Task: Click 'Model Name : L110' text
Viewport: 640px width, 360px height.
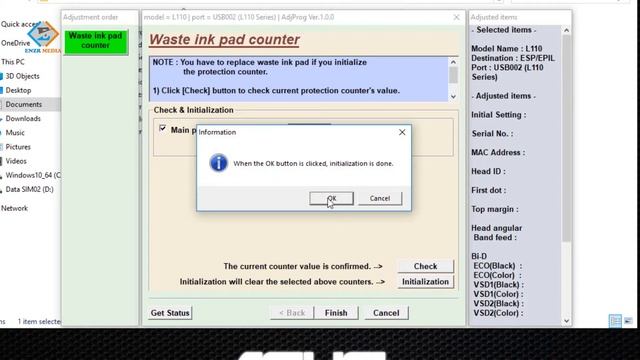Action: click(x=507, y=49)
